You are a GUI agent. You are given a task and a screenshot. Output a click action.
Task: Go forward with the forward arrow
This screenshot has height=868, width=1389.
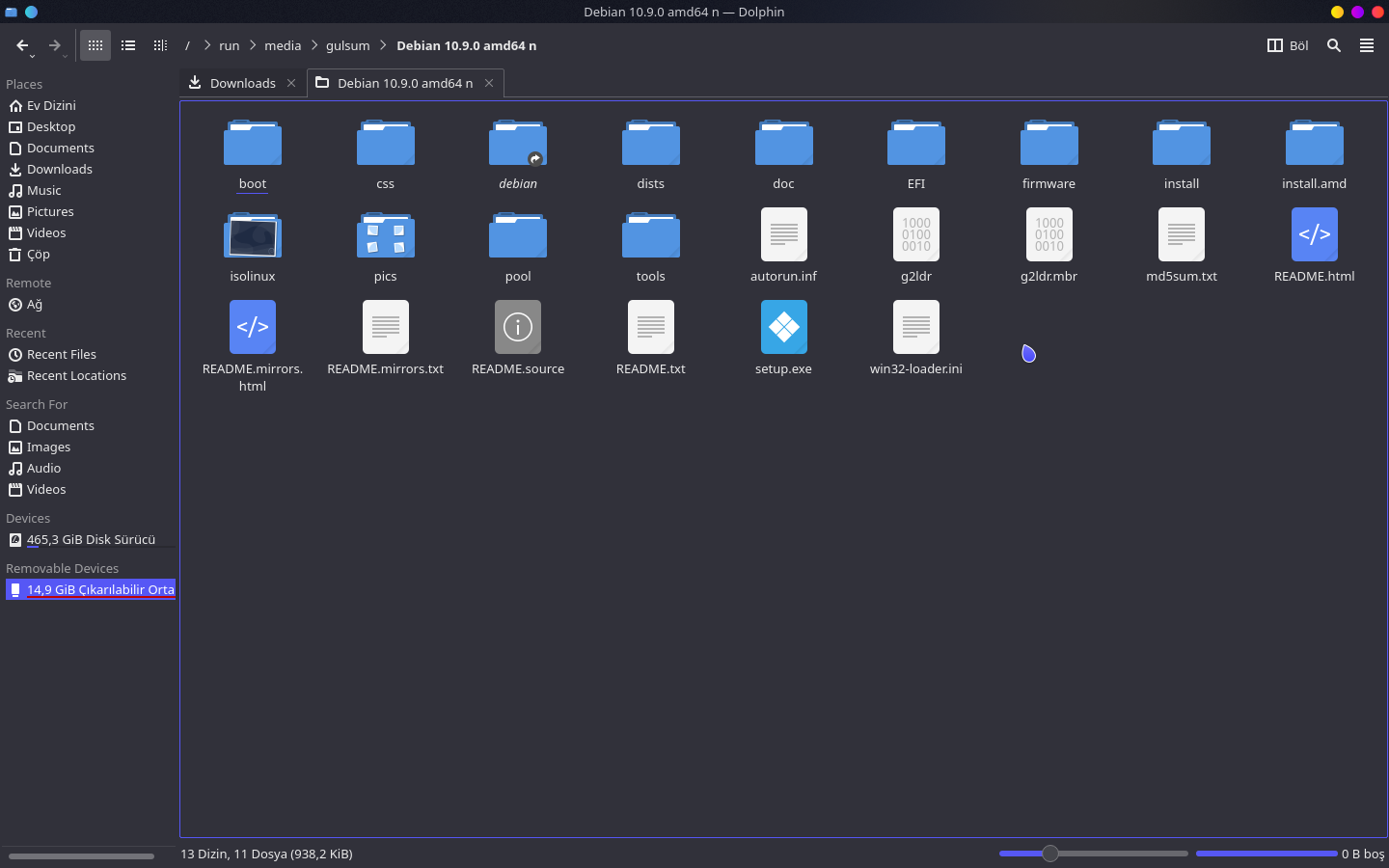pos(55,45)
